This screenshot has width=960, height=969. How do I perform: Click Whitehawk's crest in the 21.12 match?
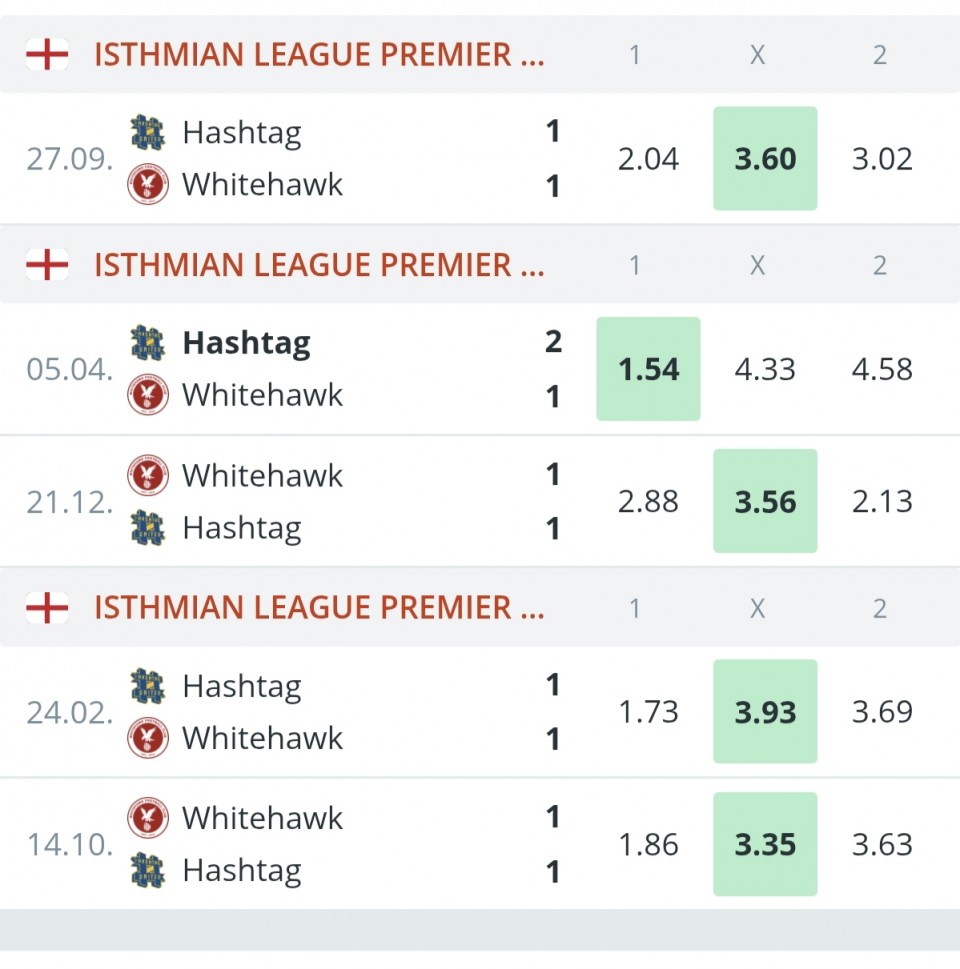pyautogui.click(x=148, y=475)
